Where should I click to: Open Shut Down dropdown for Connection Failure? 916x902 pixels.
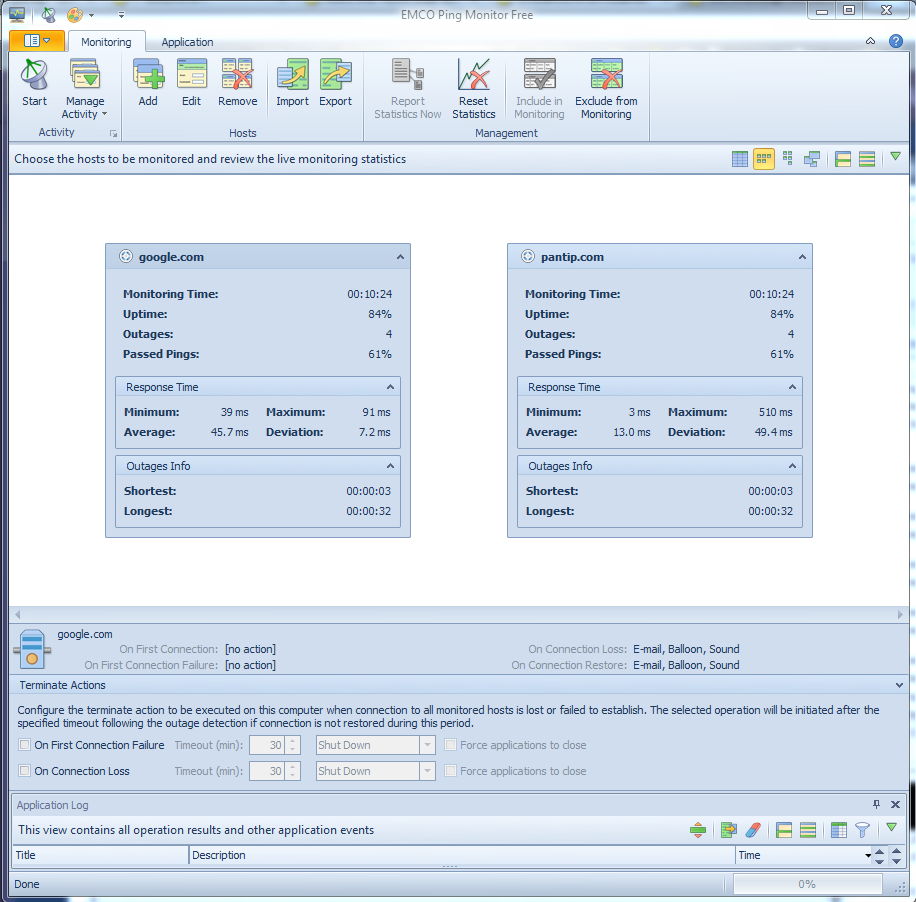[428, 745]
